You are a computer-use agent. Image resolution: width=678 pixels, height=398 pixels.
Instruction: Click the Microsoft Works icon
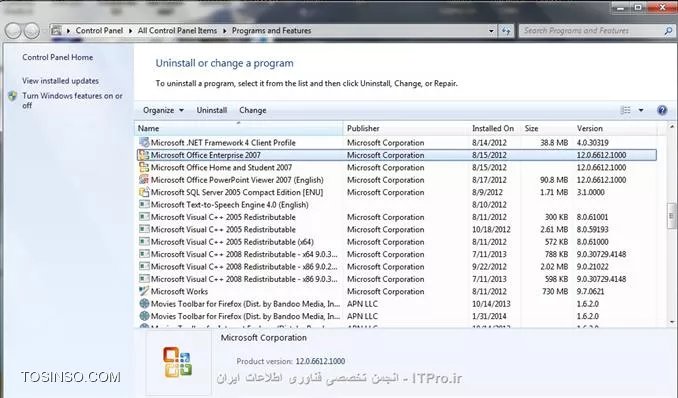click(x=144, y=291)
